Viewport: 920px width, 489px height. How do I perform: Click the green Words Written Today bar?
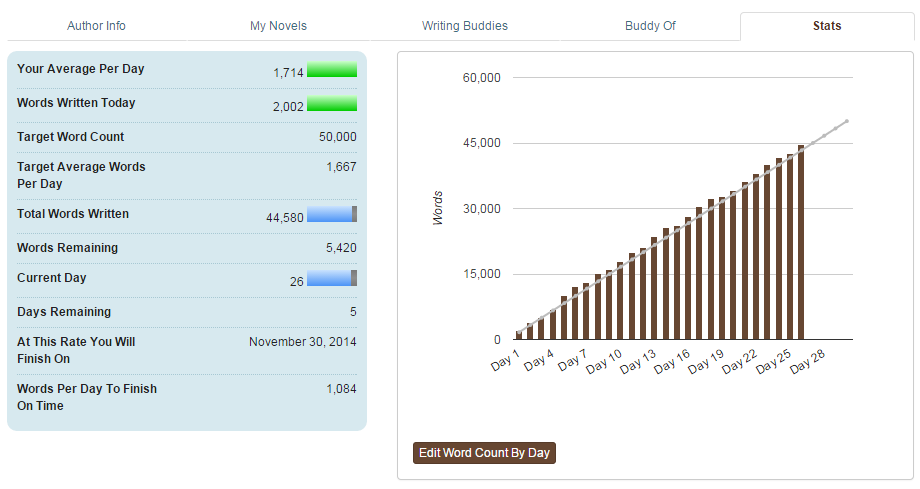(x=332, y=104)
